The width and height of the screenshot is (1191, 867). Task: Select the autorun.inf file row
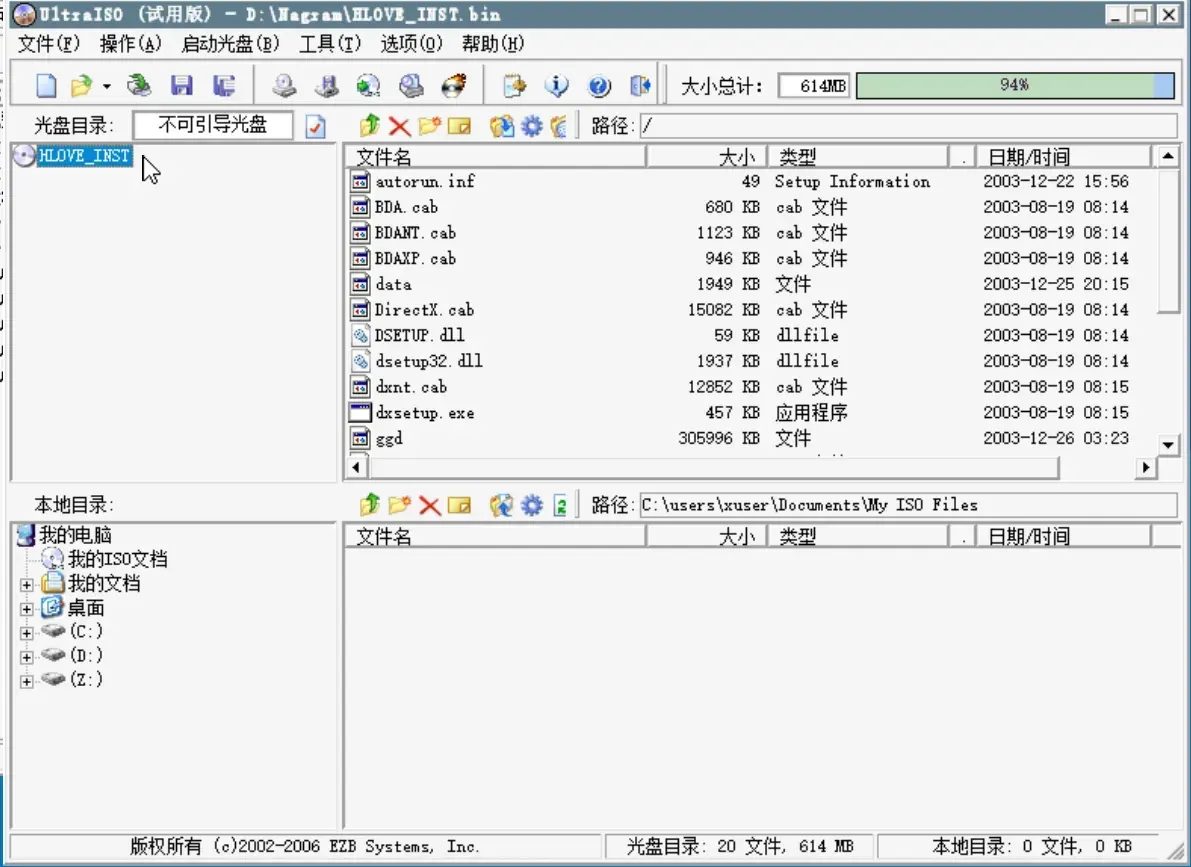click(748, 181)
